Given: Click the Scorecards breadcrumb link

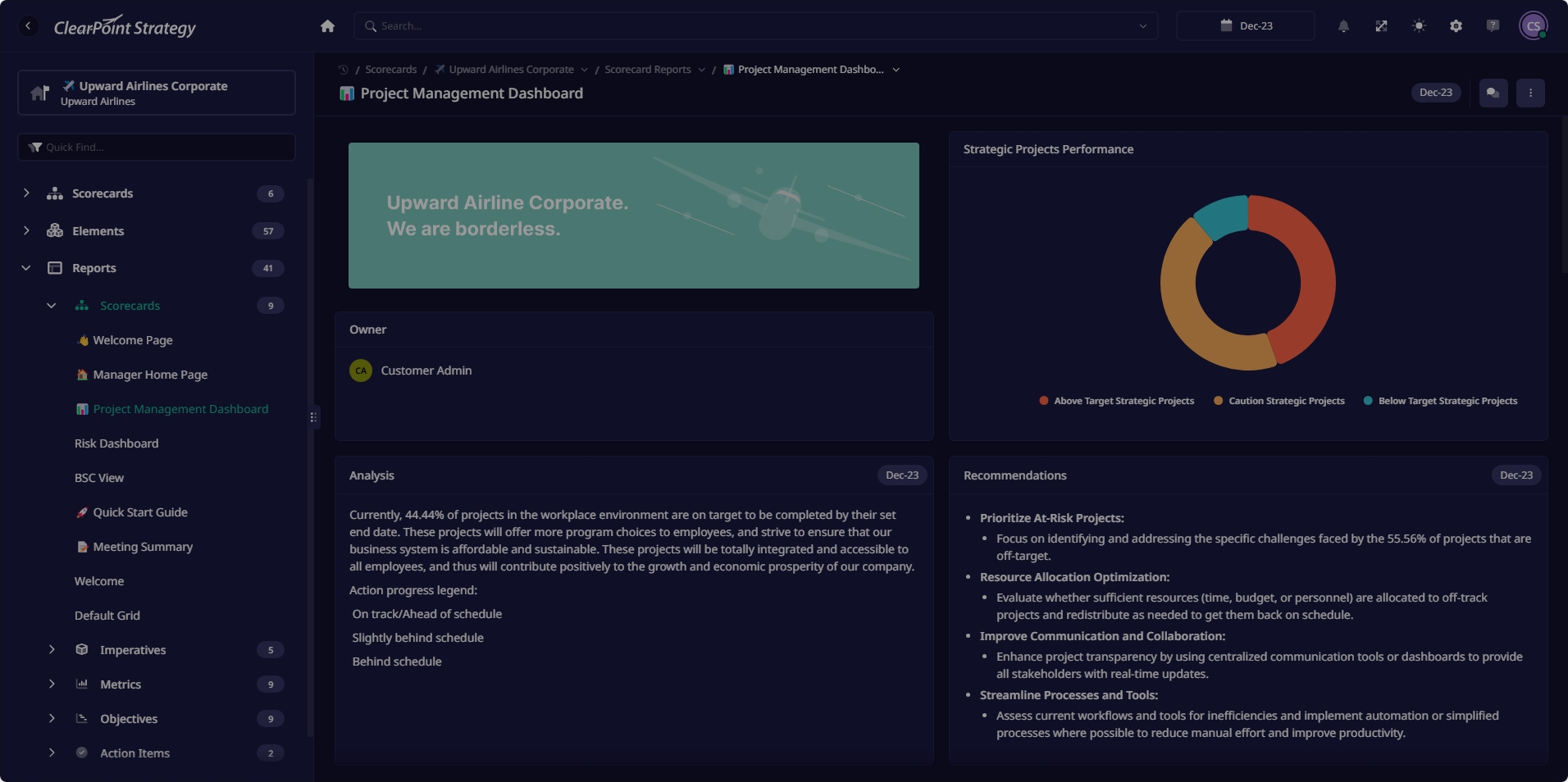Looking at the screenshot, I should (x=390, y=70).
